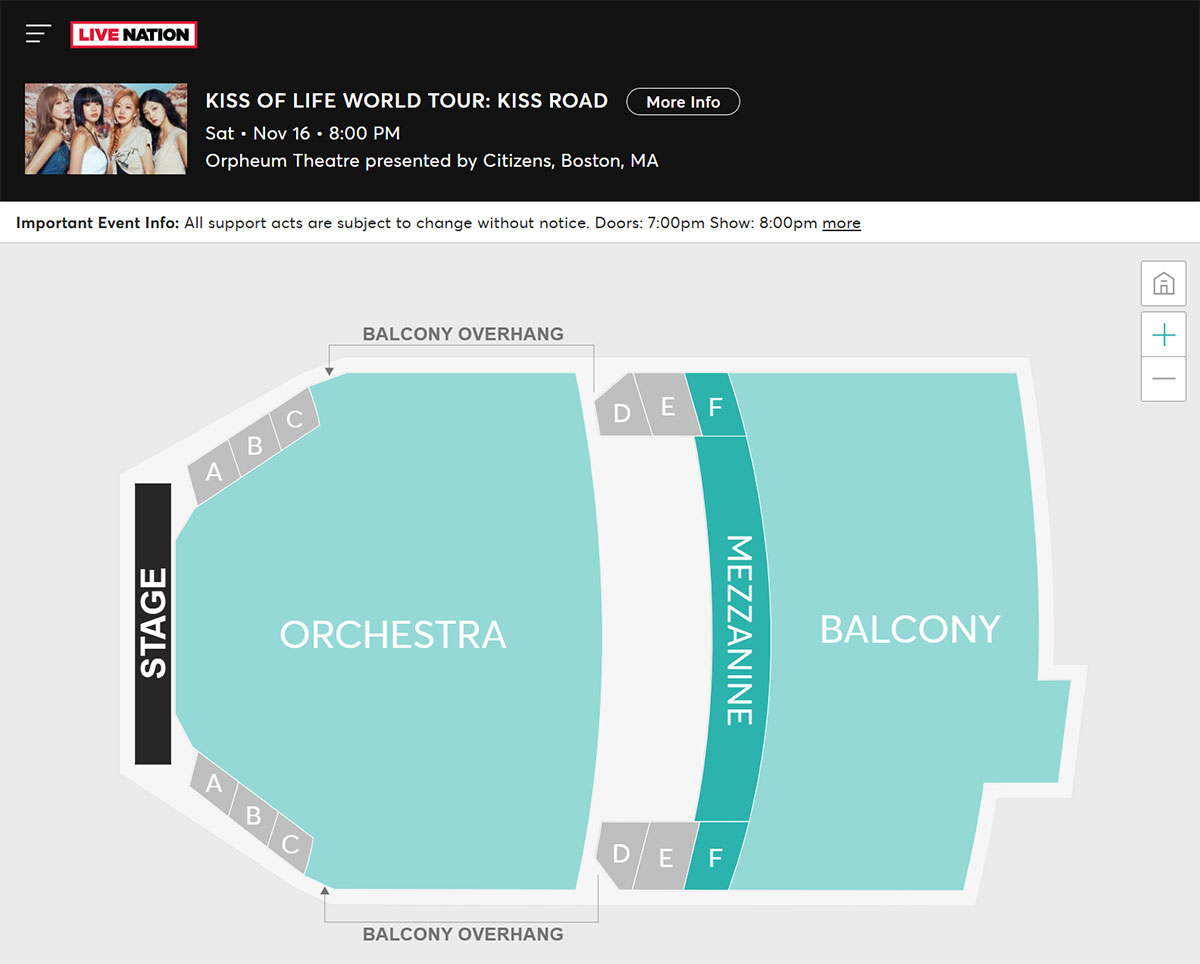
Task: Reset map with the home icon
Action: (1163, 284)
